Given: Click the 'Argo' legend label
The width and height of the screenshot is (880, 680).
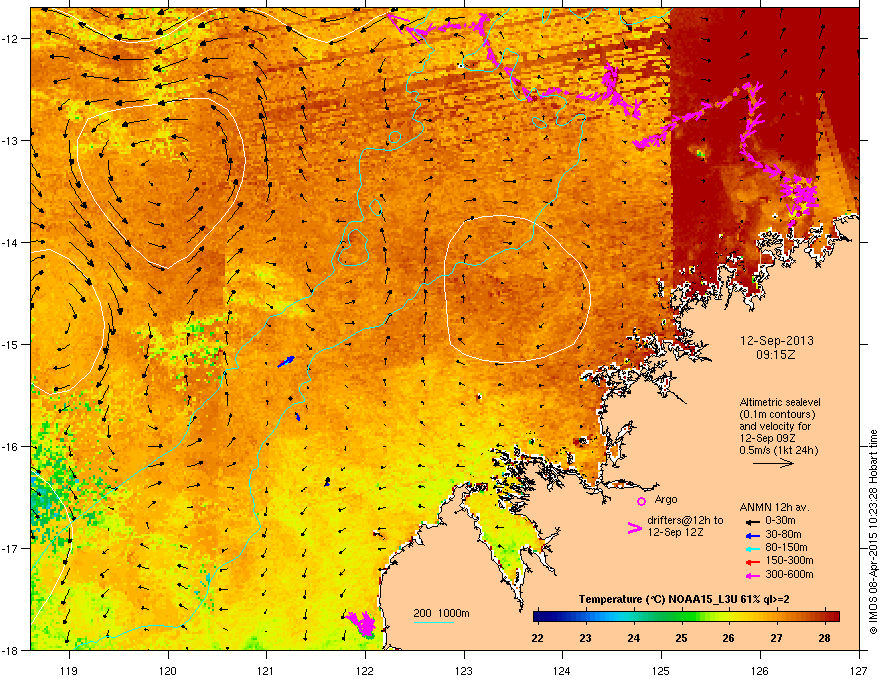Looking at the screenshot, I should pyautogui.click(x=666, y=500).
